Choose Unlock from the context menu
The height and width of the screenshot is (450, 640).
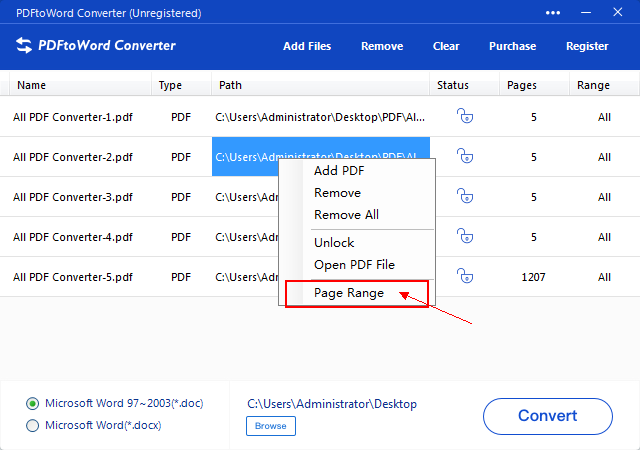[x=334, y=243]
